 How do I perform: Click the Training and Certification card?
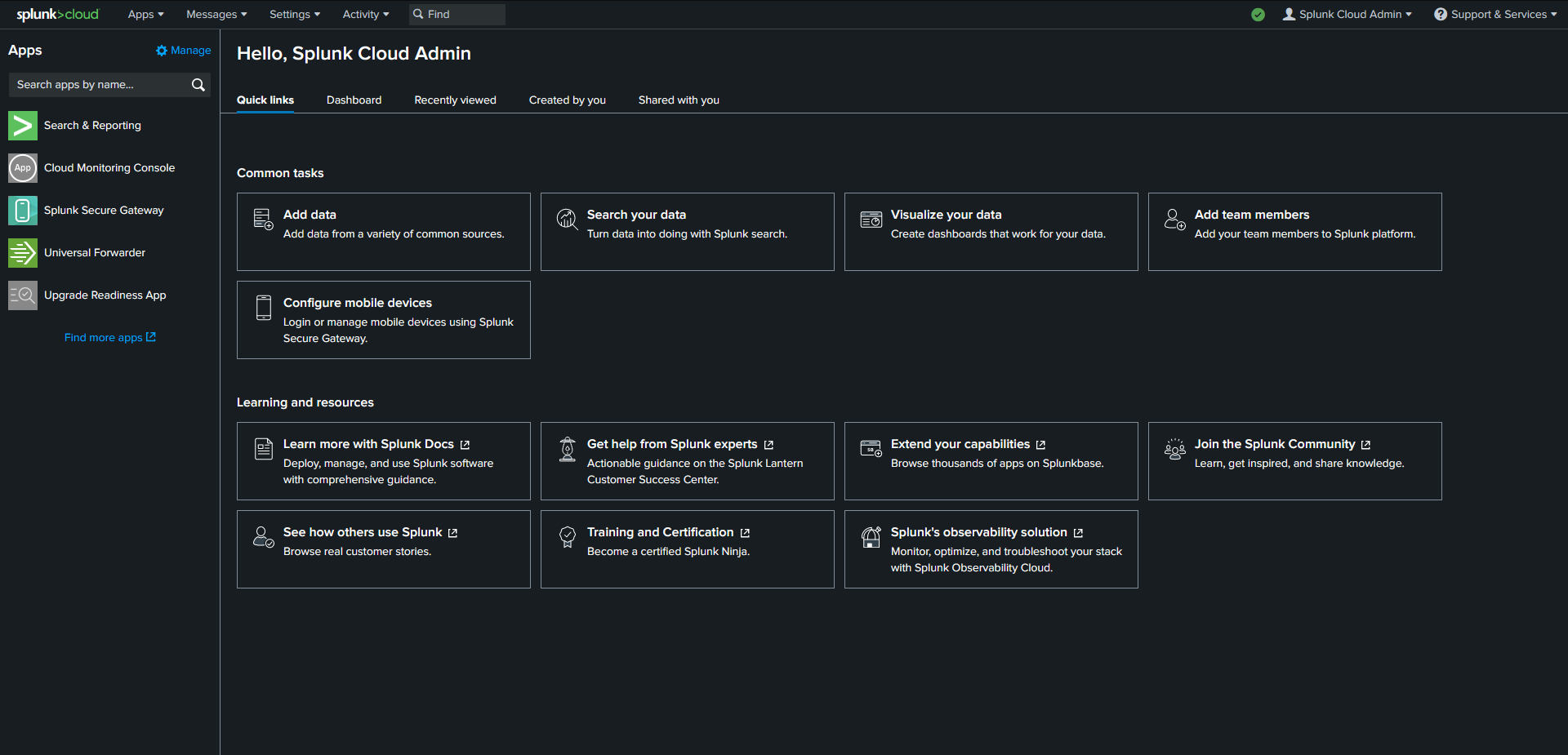click(x=687, y=548)
